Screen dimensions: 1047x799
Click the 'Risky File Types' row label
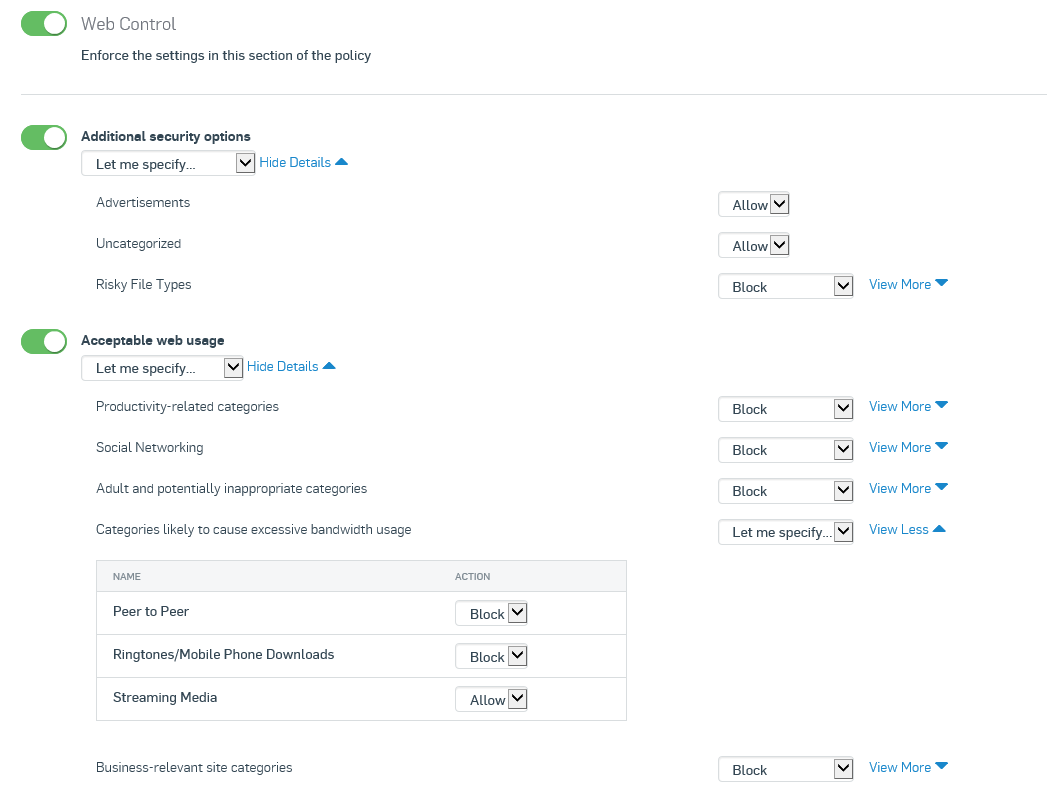144,284
